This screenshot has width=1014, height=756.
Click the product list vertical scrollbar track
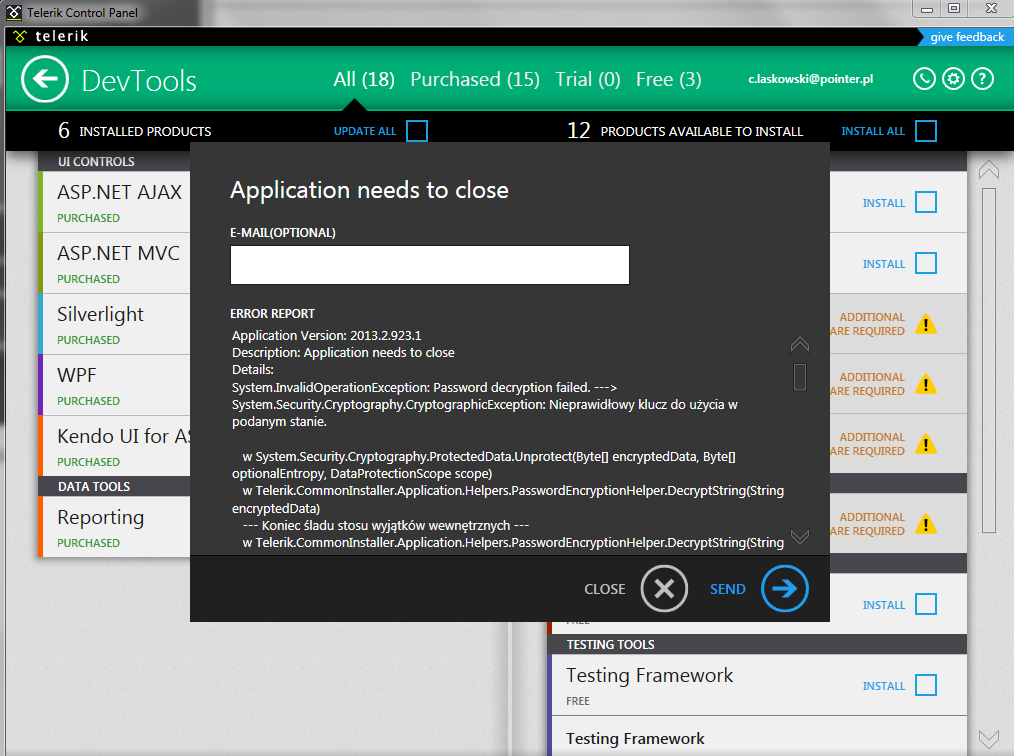pyautogui.click(x=989, y=360)
